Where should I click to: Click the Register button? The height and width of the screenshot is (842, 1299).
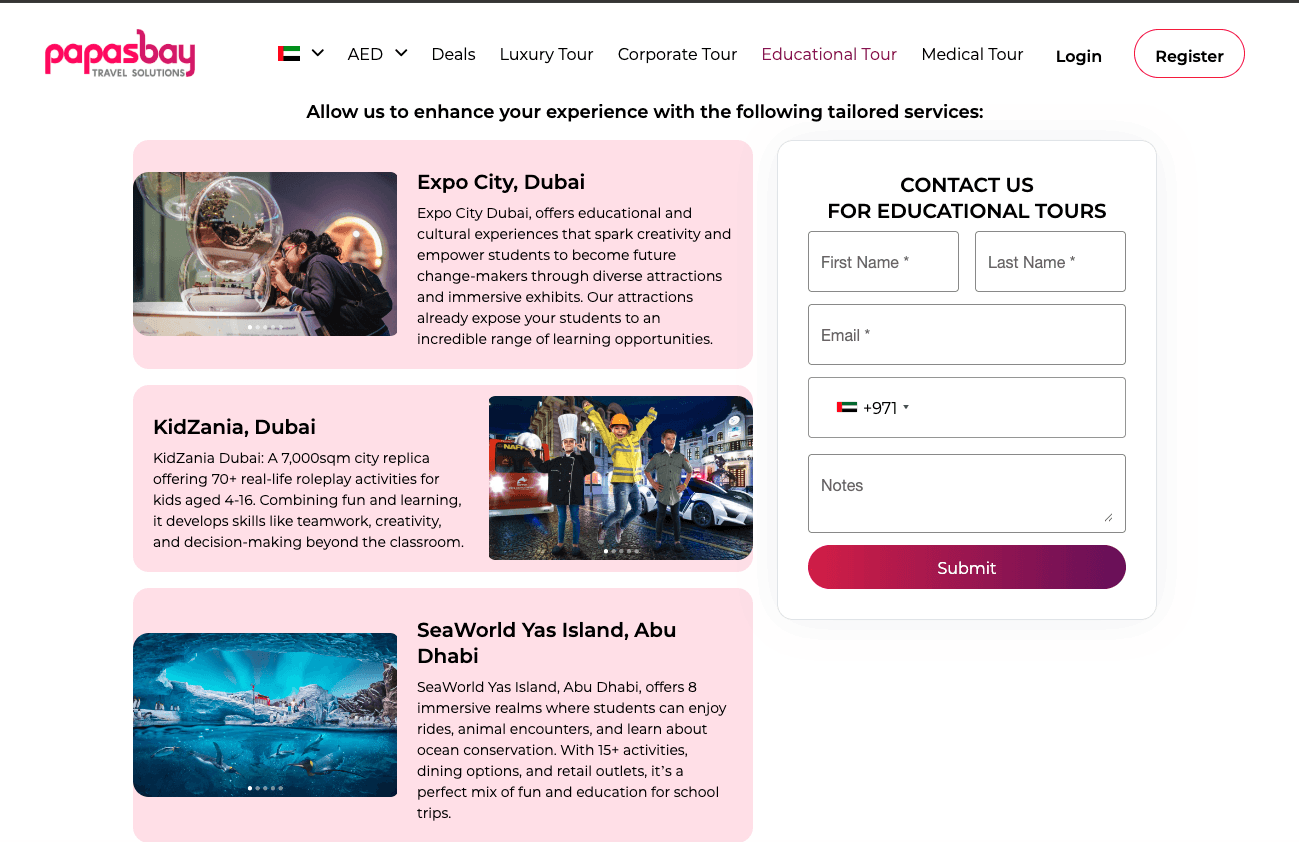click(1189, 54)
